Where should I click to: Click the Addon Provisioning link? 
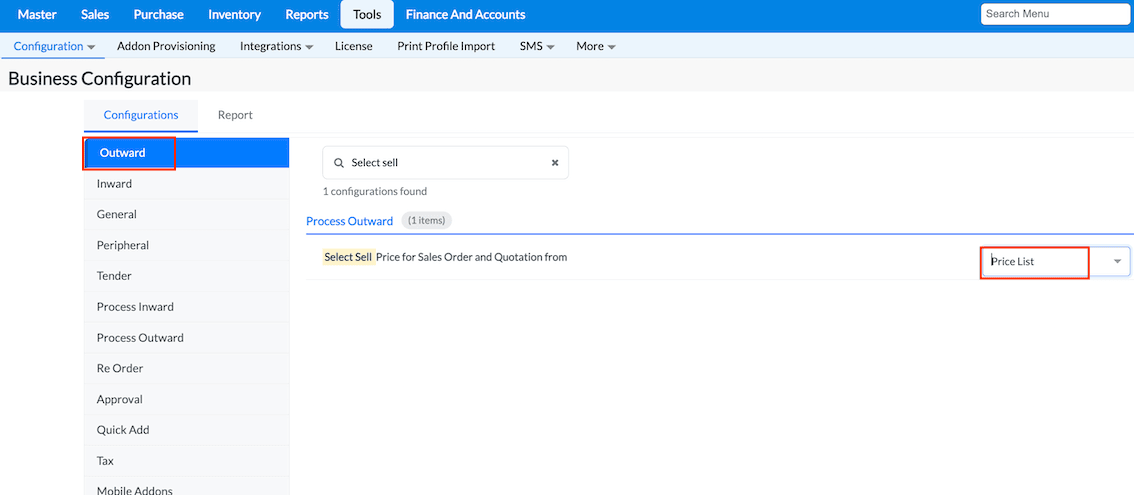pyautogui.click(x=166, y=46)
